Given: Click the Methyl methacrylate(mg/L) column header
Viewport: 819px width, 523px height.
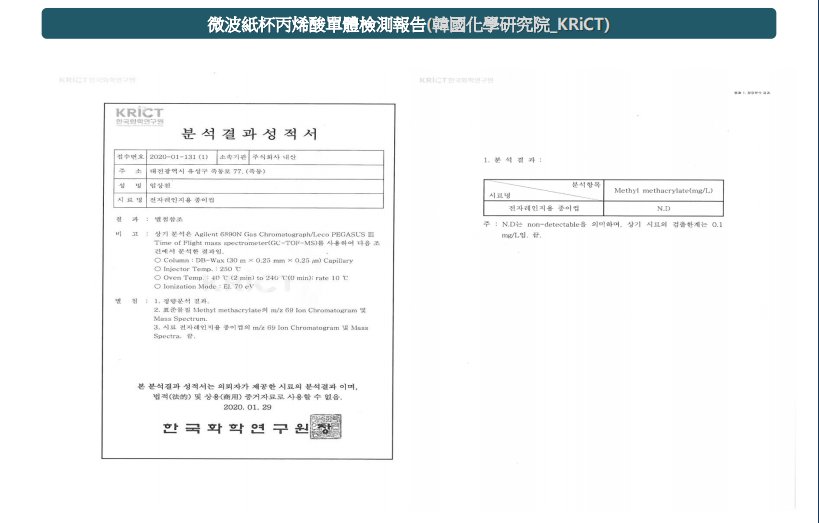Looking at the screenshot, I should point(663,191).
